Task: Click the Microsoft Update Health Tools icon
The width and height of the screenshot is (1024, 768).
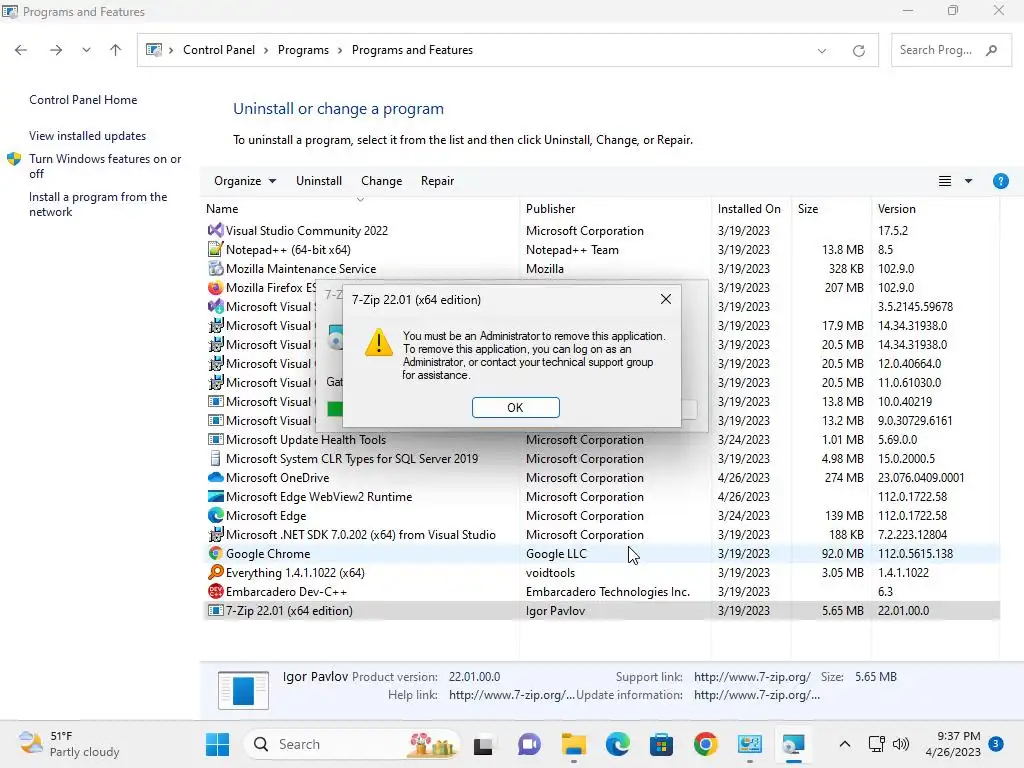Action: [215, 440]
